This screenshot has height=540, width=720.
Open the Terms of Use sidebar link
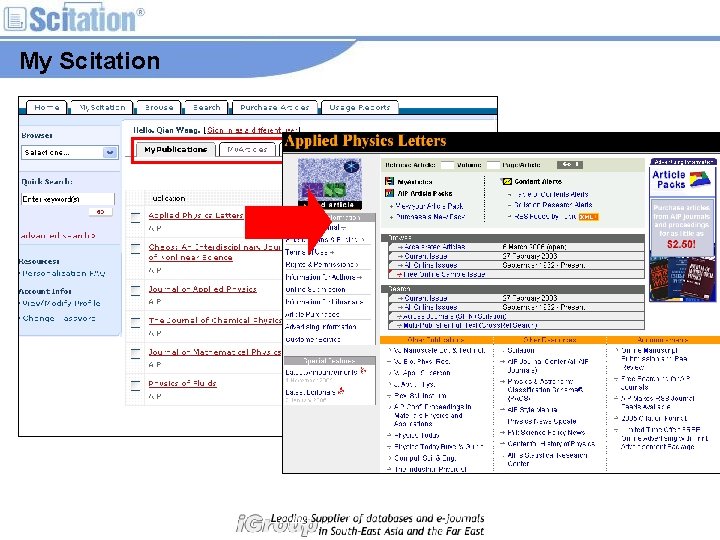306,253
